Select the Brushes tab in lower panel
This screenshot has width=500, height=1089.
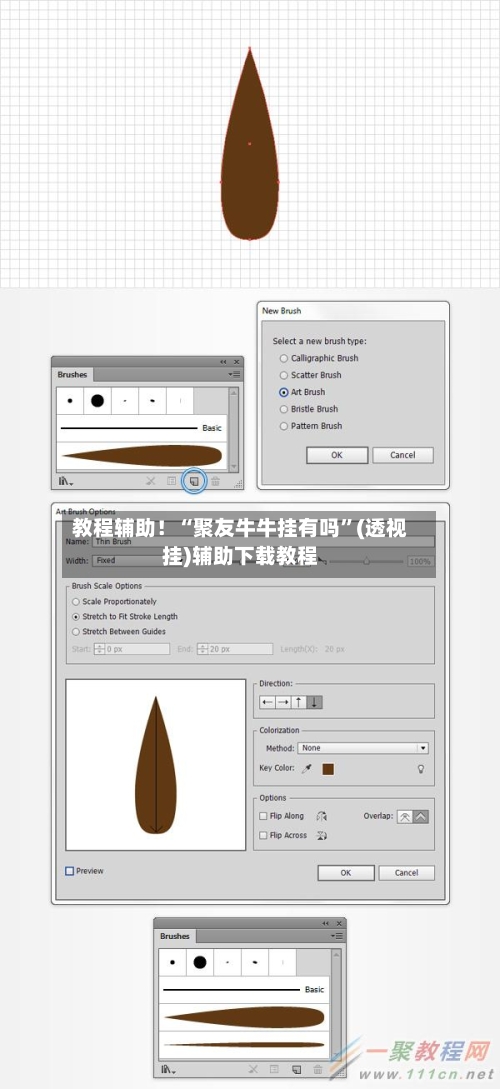(x=175, y=936)
